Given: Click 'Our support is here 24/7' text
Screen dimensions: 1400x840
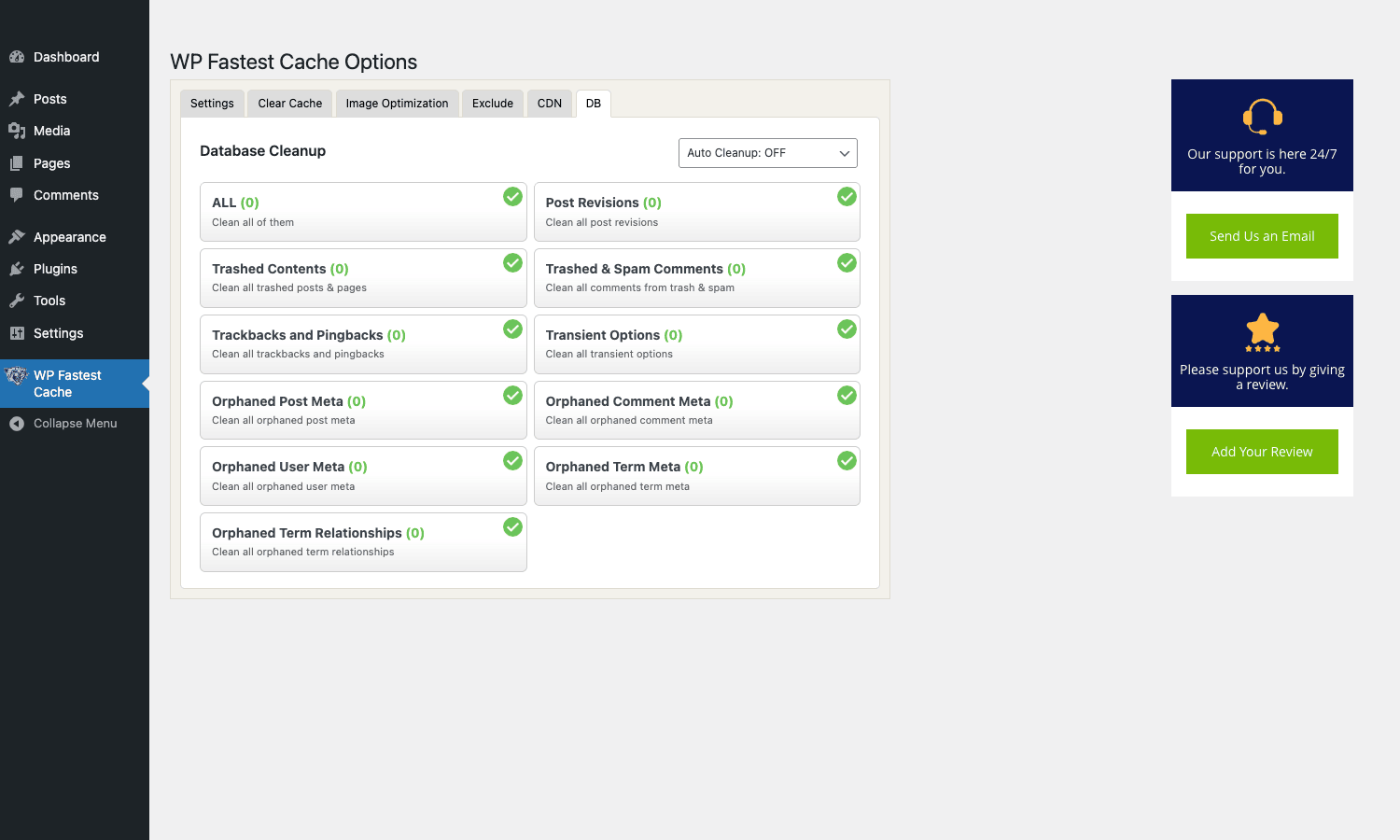Looking at the screenshot, I should 1262,154.
